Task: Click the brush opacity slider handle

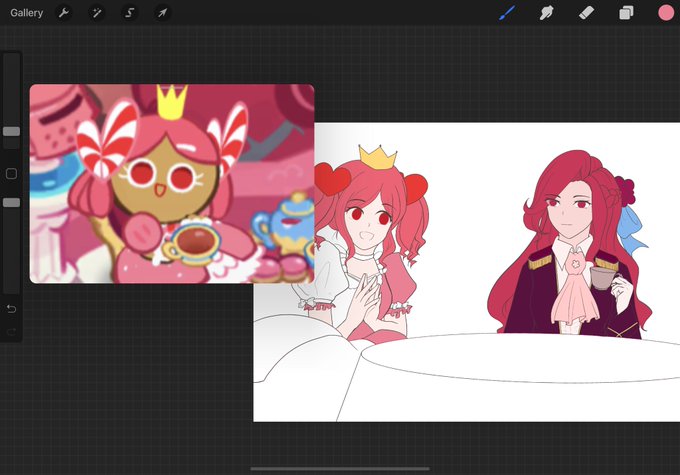Action: pyautogui.click(x=11, y=203)
